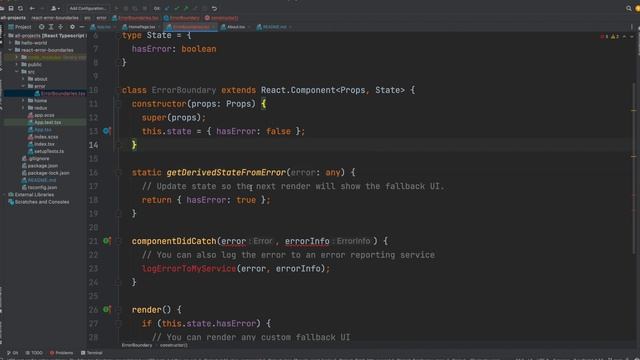Select app.scss in the project tree
This screenshot has width=640, height=360.
(x=41, y=115)
